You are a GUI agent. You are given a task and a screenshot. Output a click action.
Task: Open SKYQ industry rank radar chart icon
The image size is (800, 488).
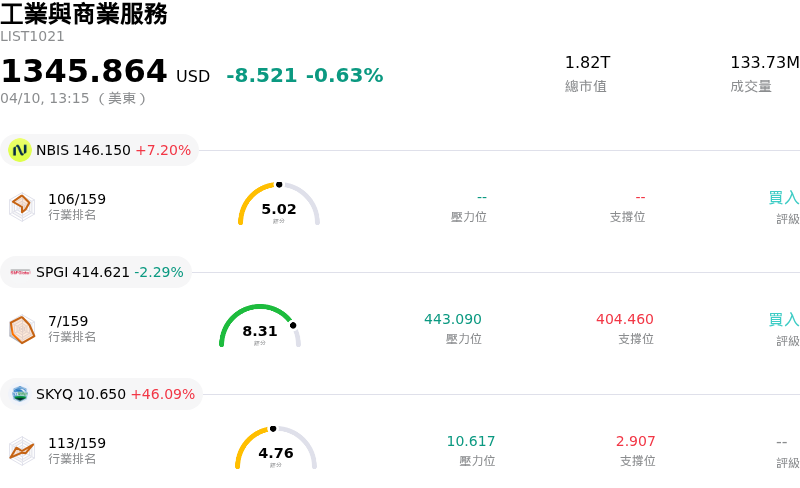tap(22, 450)
